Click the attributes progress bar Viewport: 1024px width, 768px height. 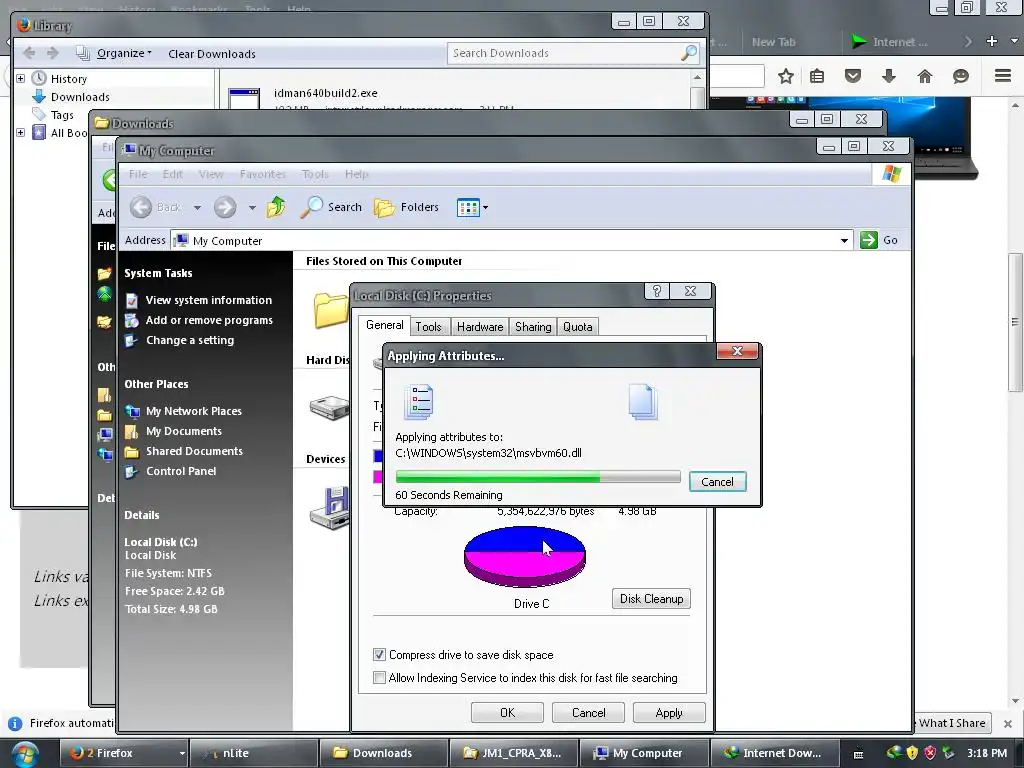[x=537, y=477]
